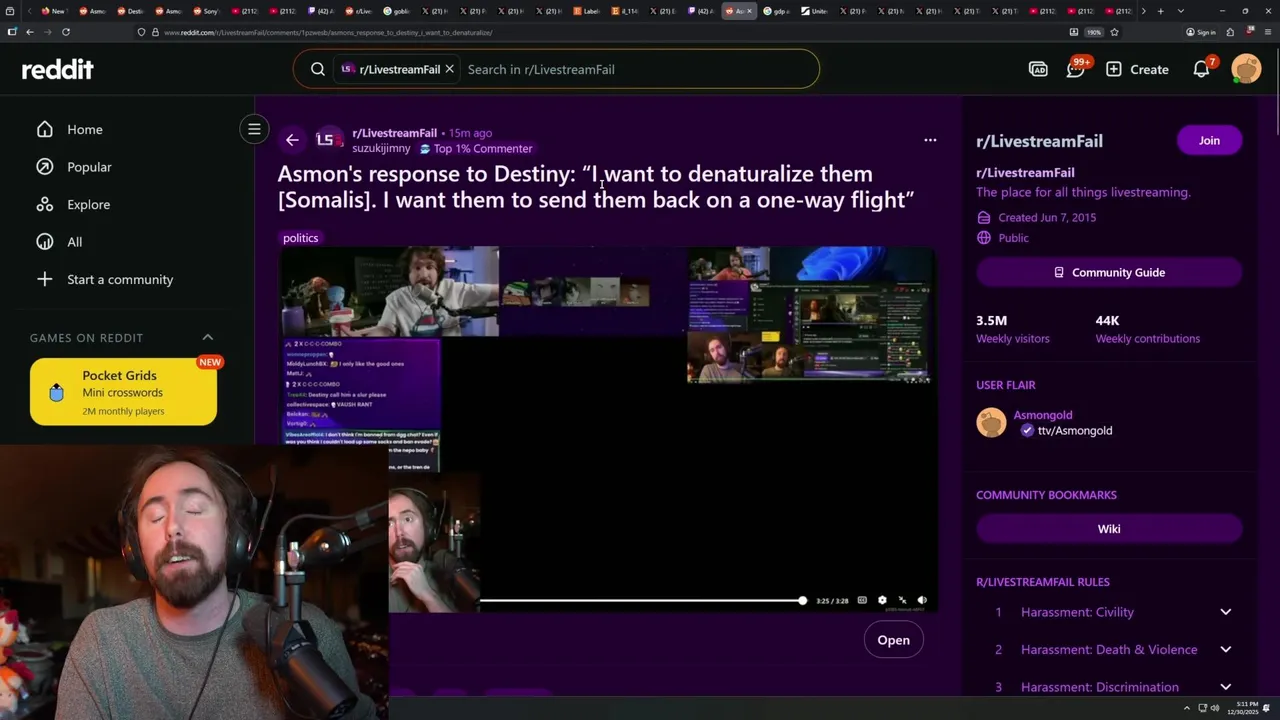Open the Wiki community bookmark
The image size is (1280, 720).
tap(1109, 529)
